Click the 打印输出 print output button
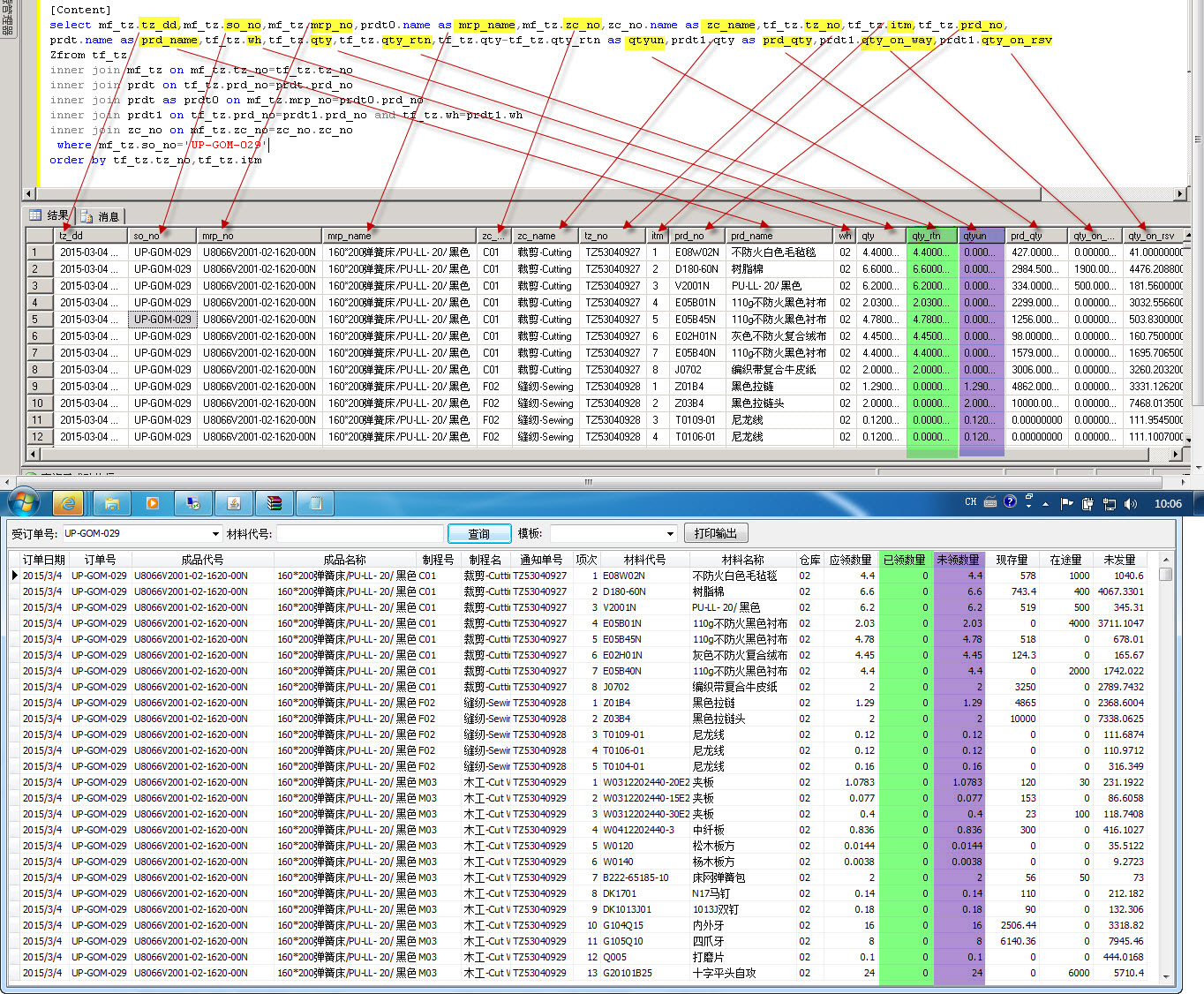Image resolution: width=1204 pixels, height=994 pixels. click(x=715, y=533)
